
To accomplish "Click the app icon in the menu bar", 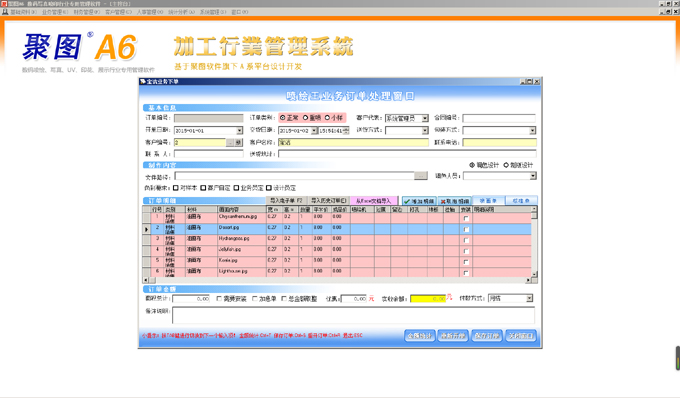I will pos(5,12).
